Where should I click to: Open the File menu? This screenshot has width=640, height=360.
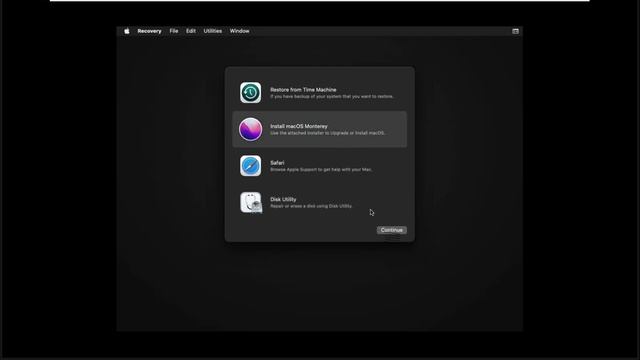174,31
